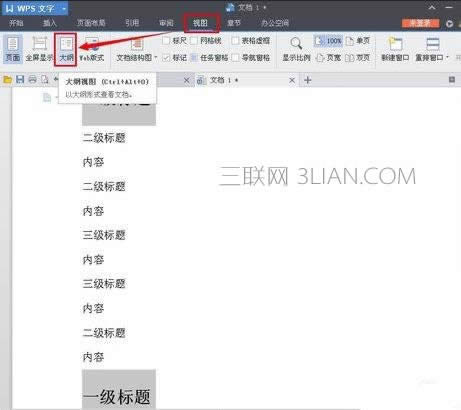This screenshot has width=461, height=410.
Task: Add a new document tab with plus
Action: coord(308,80)
